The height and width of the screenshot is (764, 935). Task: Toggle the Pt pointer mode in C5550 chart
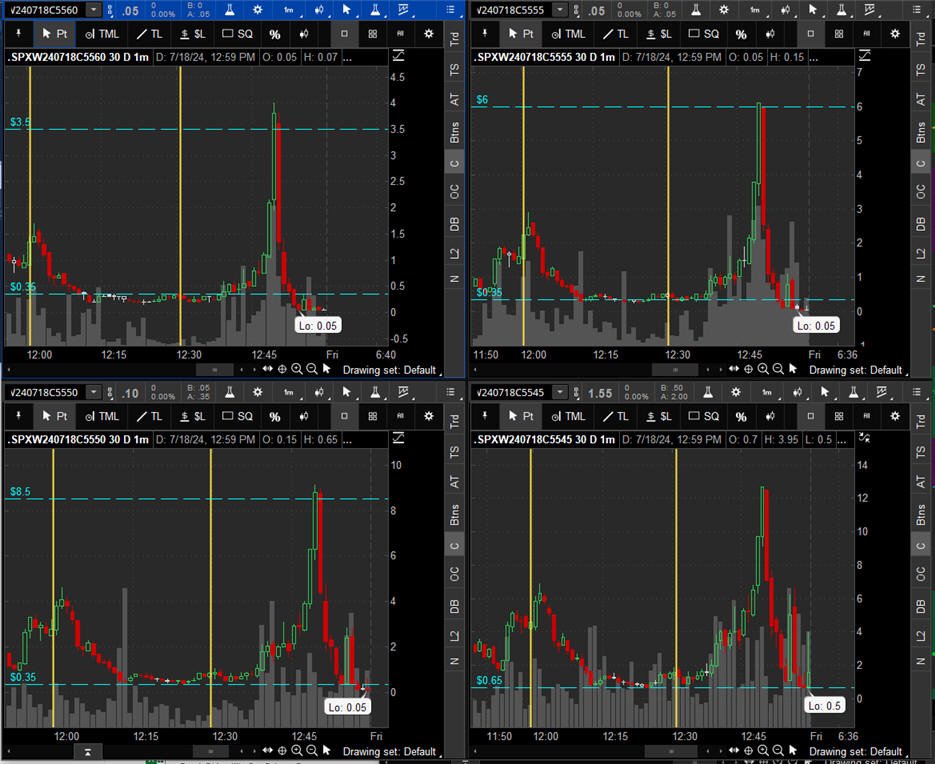coord(54,416)
